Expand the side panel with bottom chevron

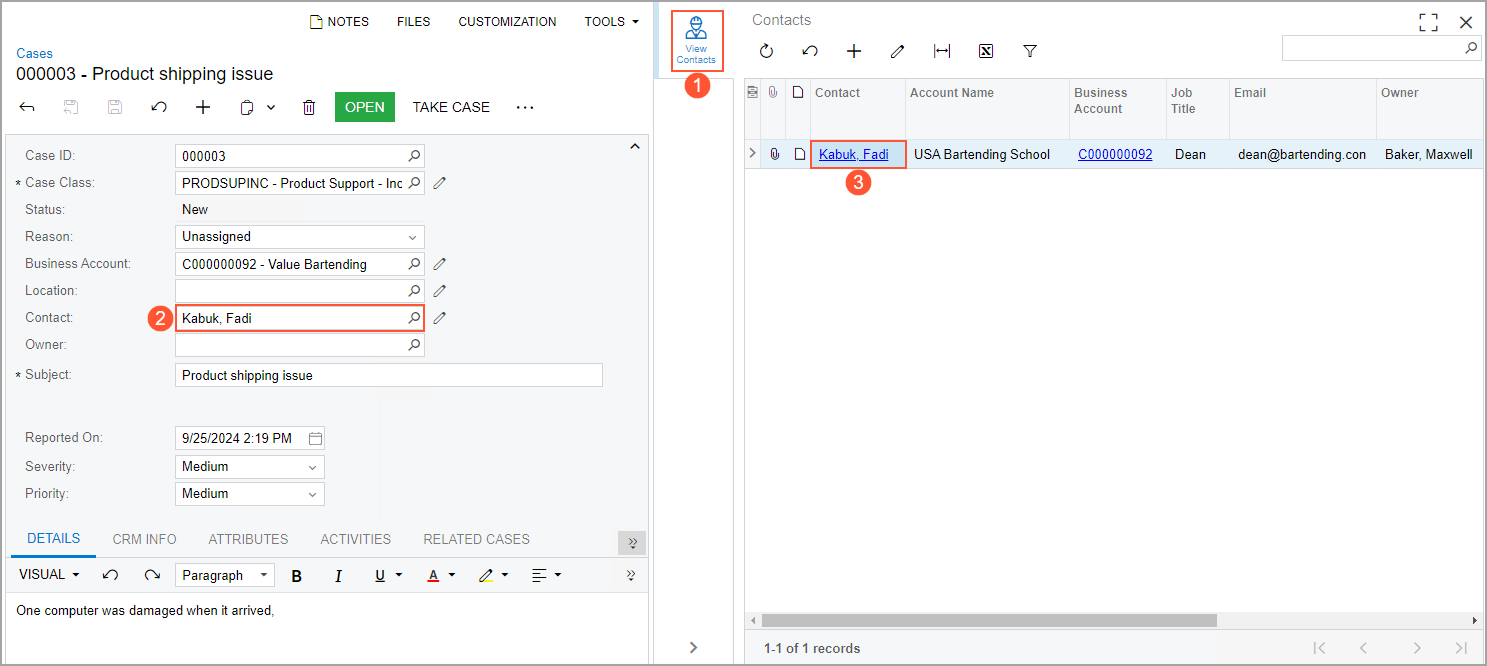coord(693,648)
